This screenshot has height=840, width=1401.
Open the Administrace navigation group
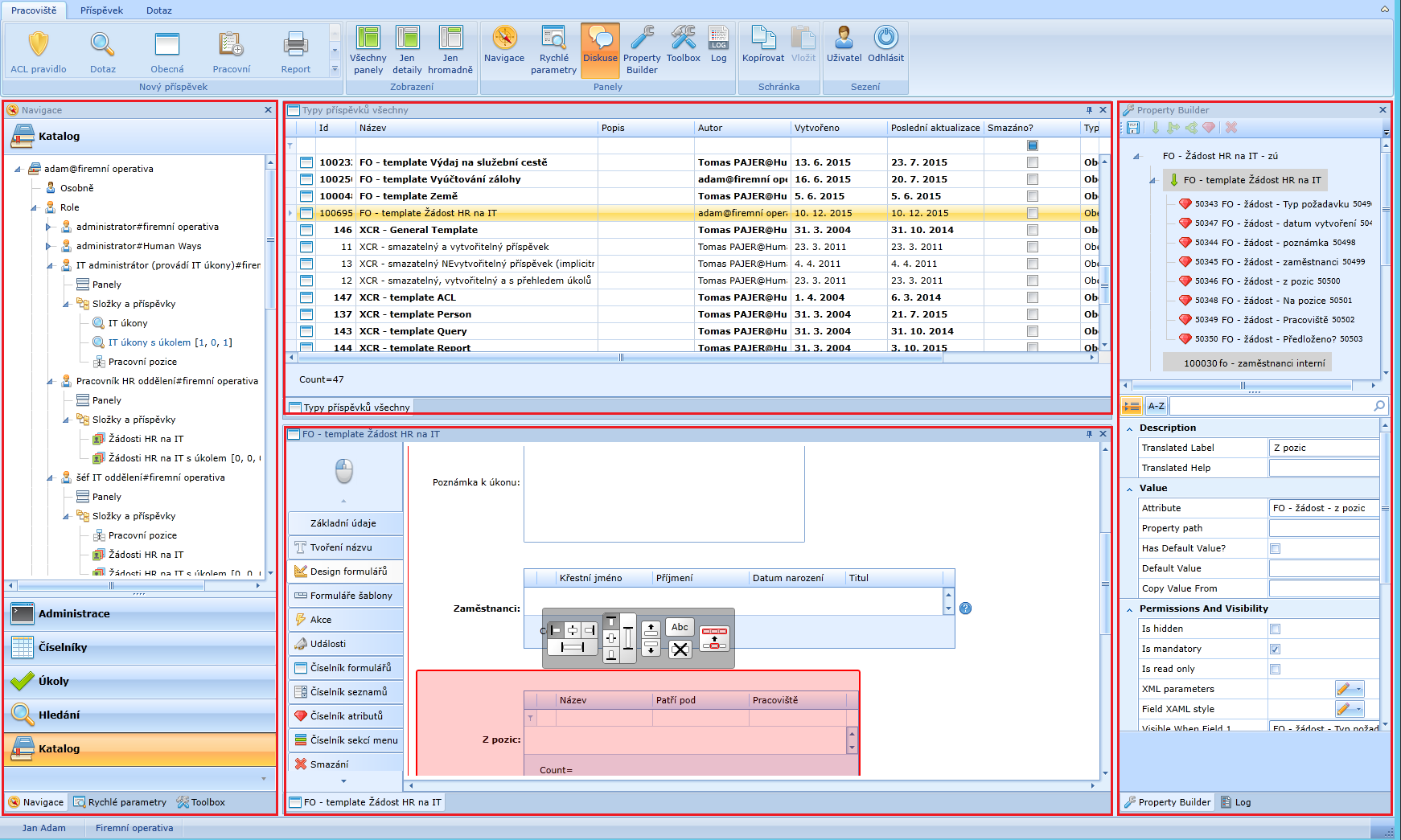point(74,614)
